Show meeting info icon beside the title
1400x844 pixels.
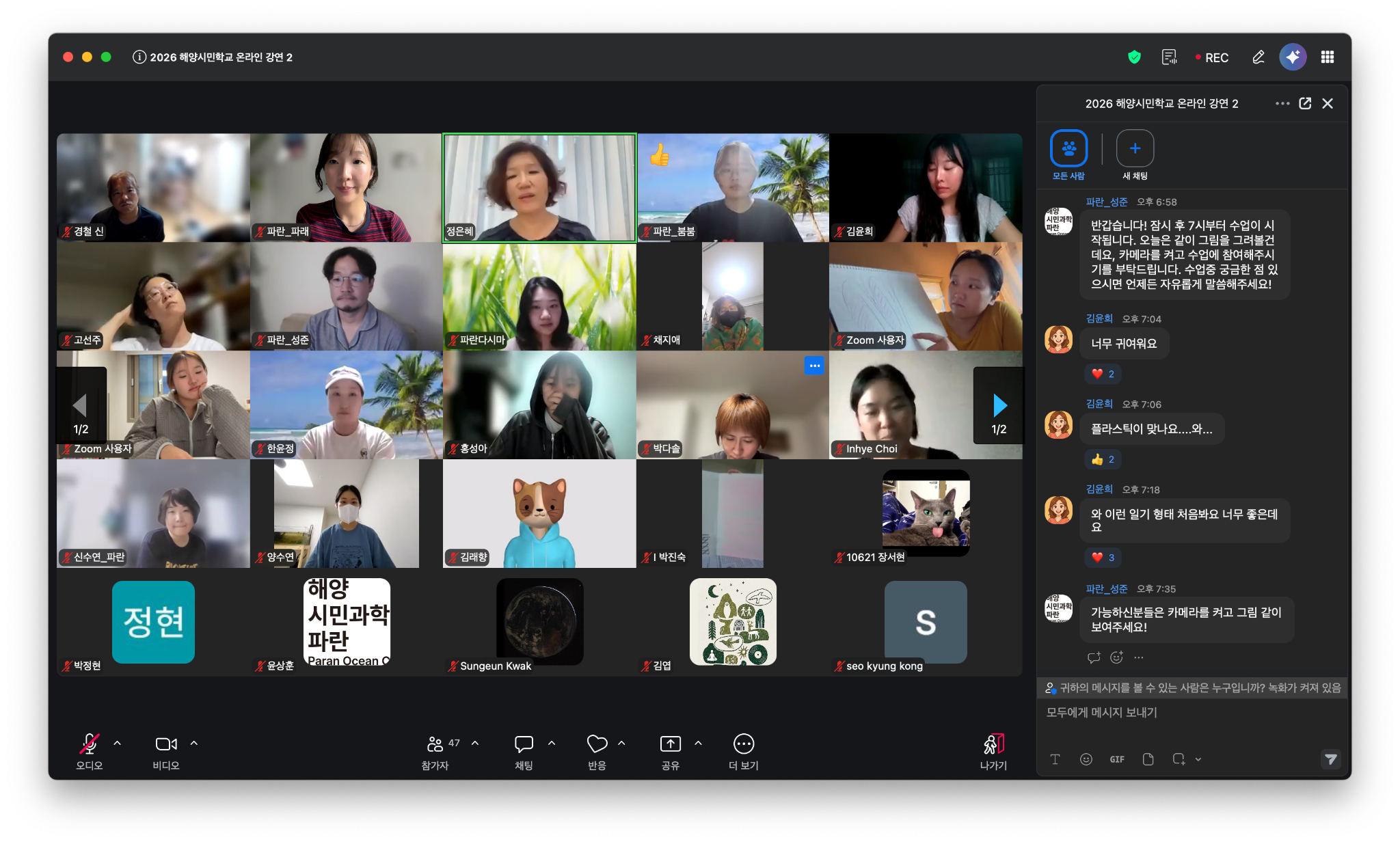point(139,57)
